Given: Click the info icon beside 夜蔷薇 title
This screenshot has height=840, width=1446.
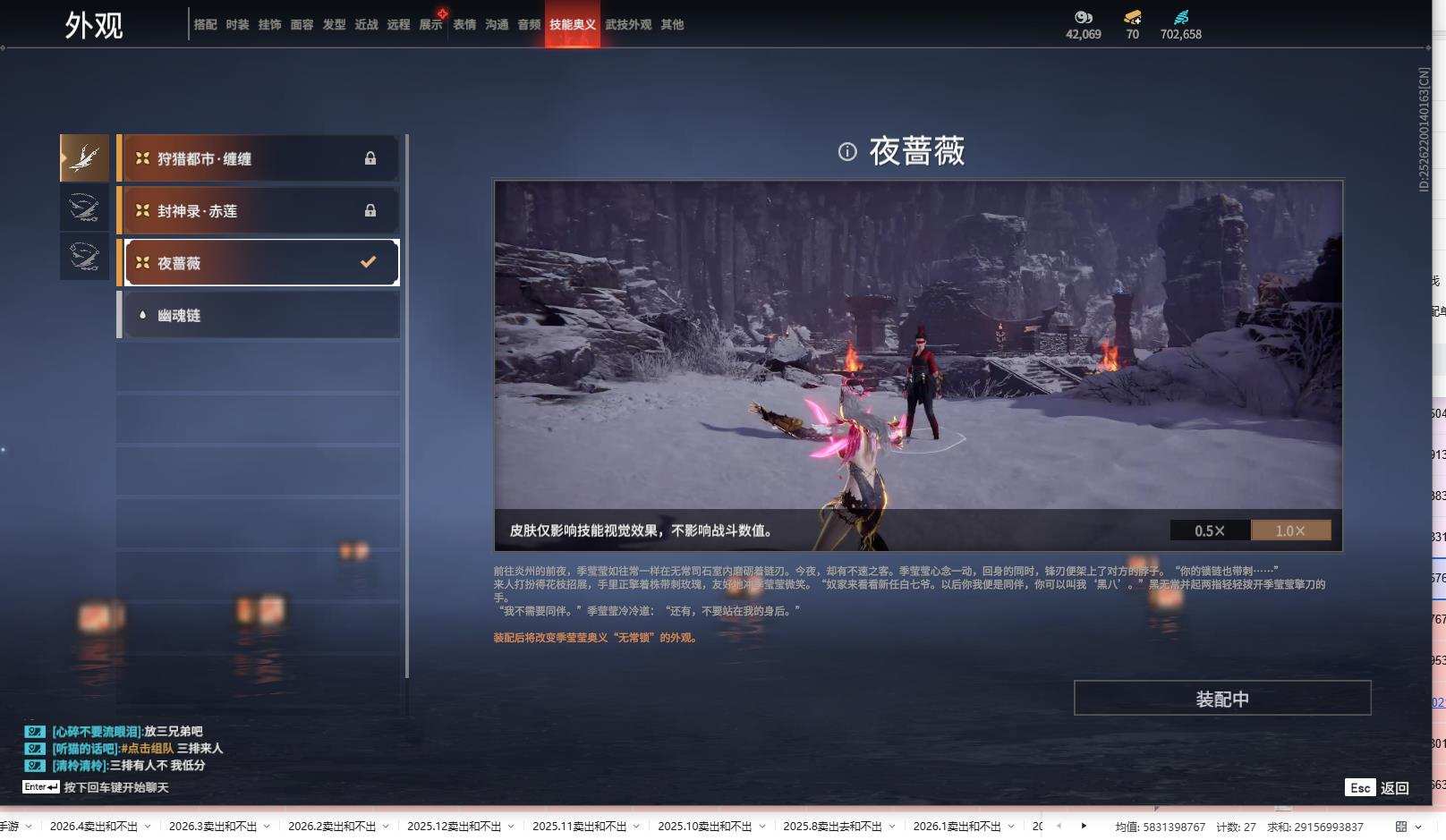Looking at the screenshot, I should point(848,152).
